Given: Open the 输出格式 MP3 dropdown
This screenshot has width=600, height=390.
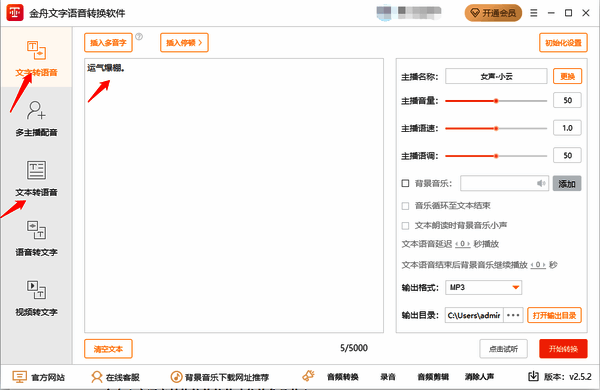Looking at the screenshot, I should pos(483,287).
